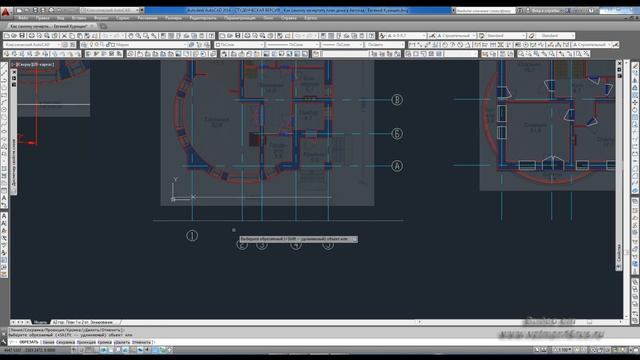Toggle Ortho mode in the status bar

96,350
